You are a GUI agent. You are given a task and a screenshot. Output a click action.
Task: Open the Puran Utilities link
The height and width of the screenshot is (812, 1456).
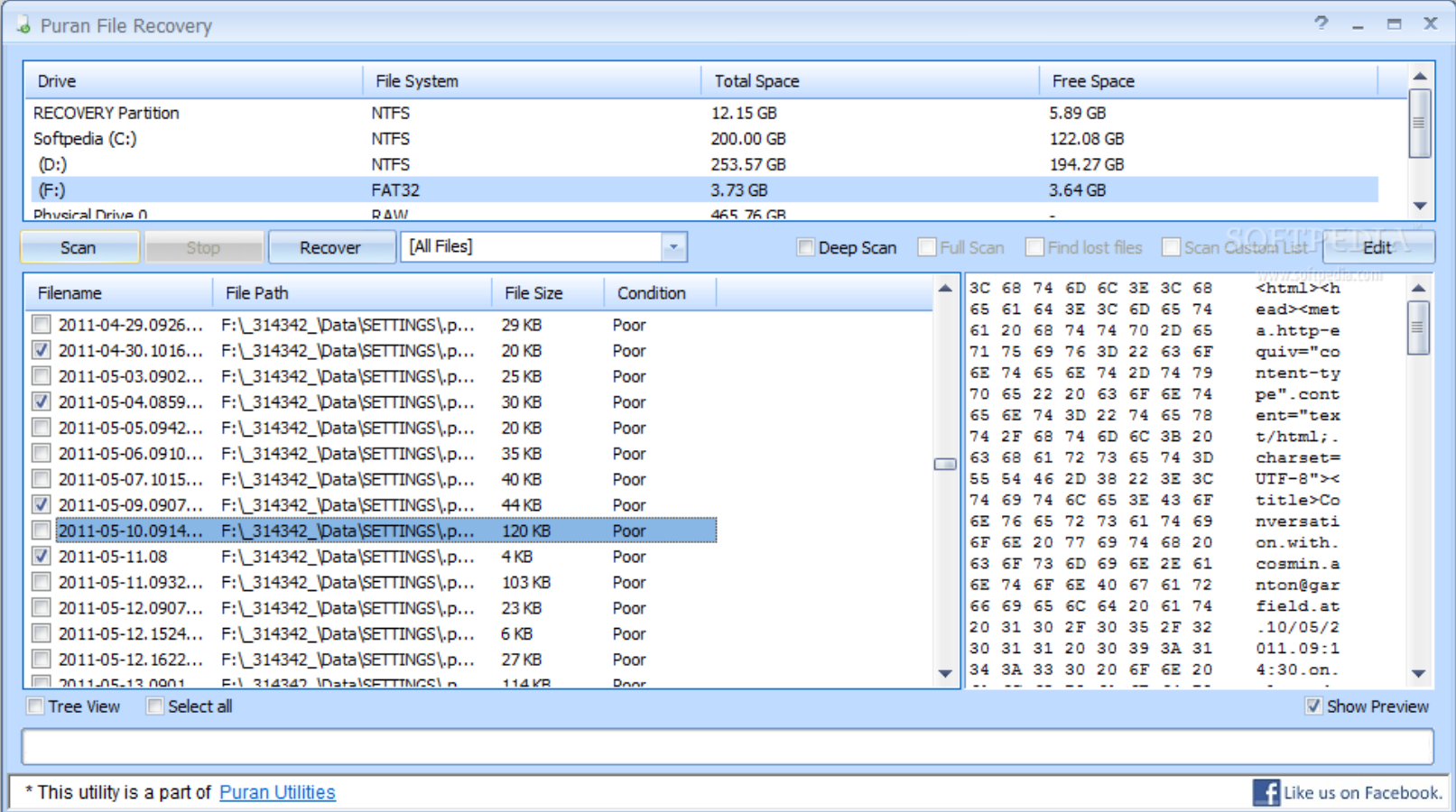277,791
